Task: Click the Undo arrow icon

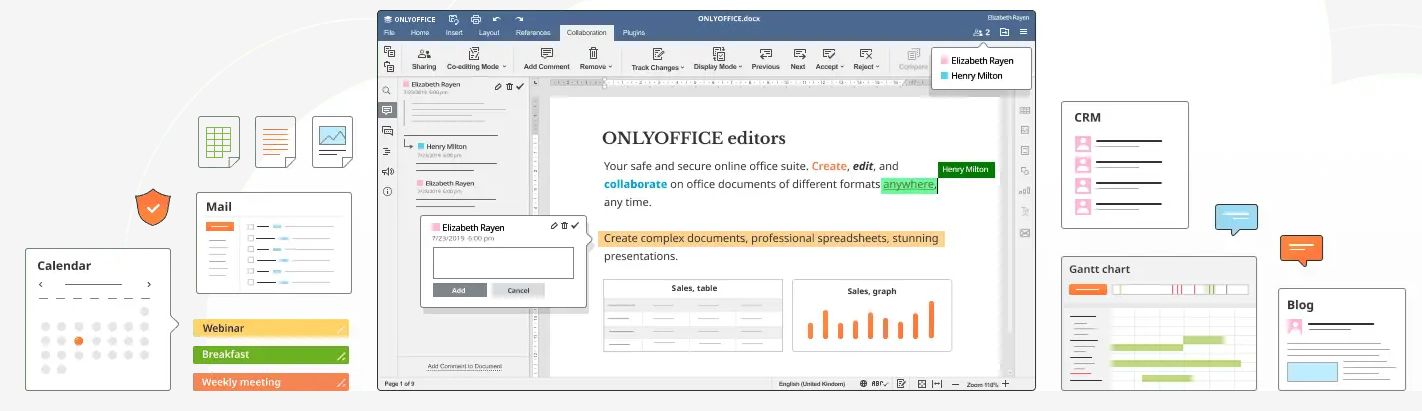Action: click(497, 19)
